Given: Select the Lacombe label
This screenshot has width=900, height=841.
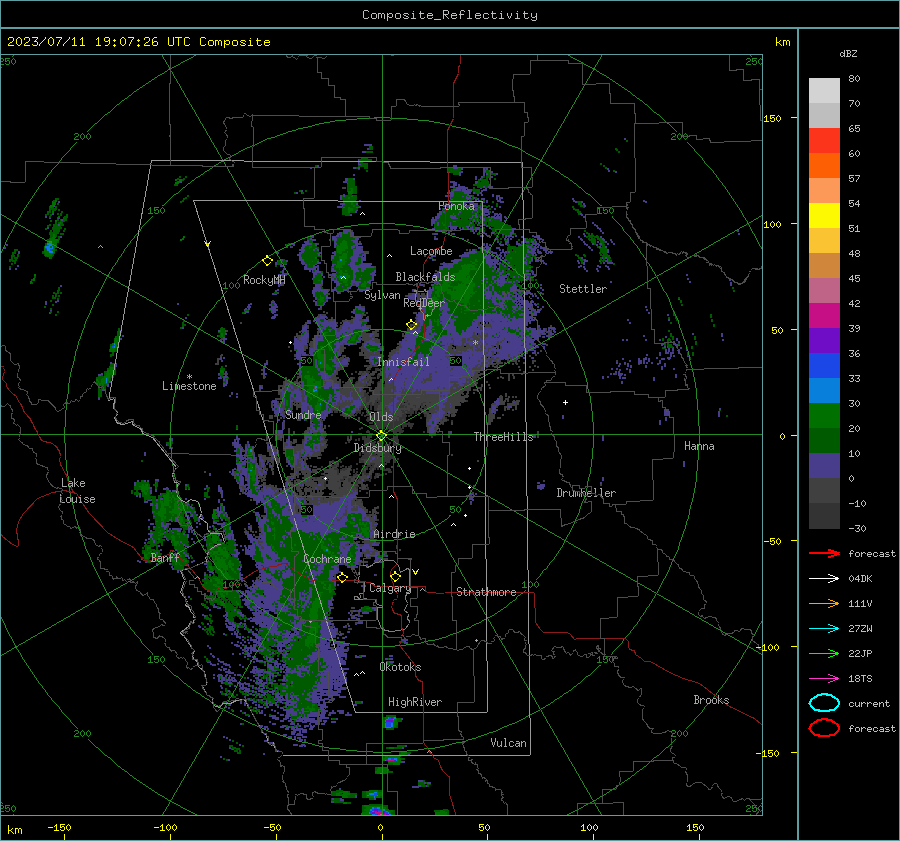Looking at the screenshot, I should point(431,251).
